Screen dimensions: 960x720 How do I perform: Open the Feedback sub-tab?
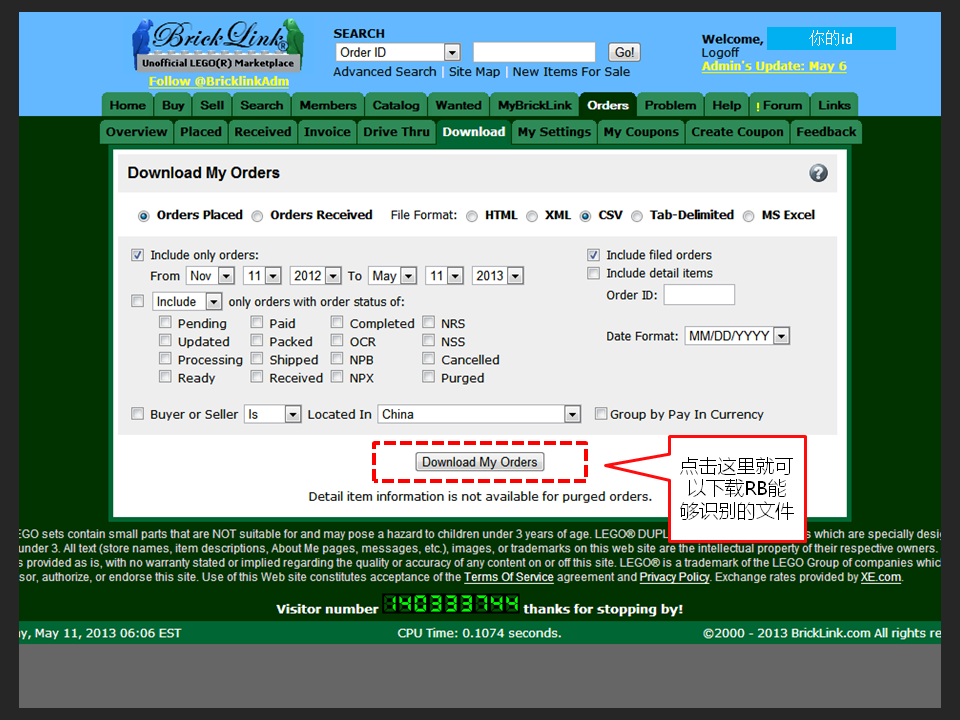[x=826, y=132]
